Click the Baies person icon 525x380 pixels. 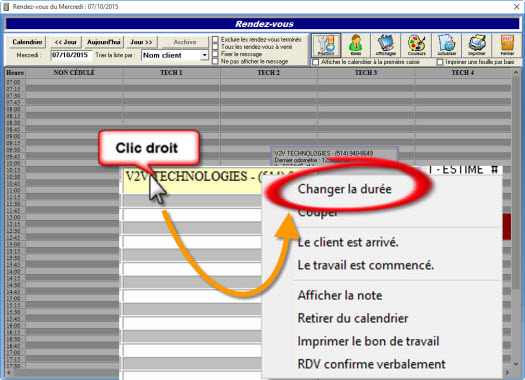[x=356, y=45]
